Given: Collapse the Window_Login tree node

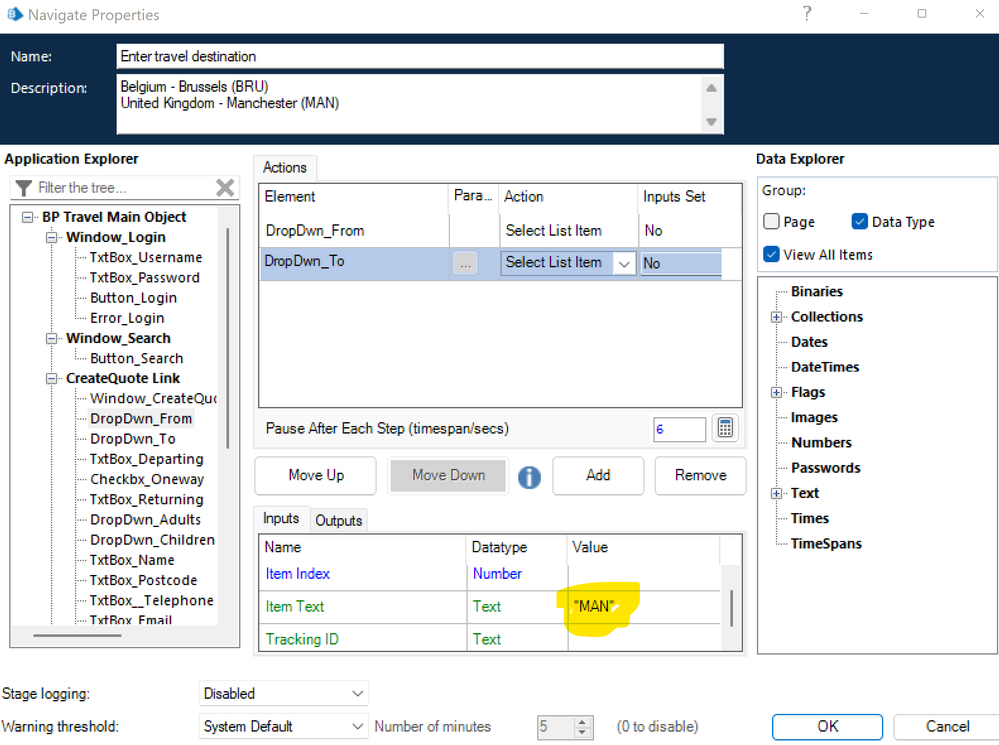Looking at the screenshot, I should pyautogui.click(x=52, y=237).
